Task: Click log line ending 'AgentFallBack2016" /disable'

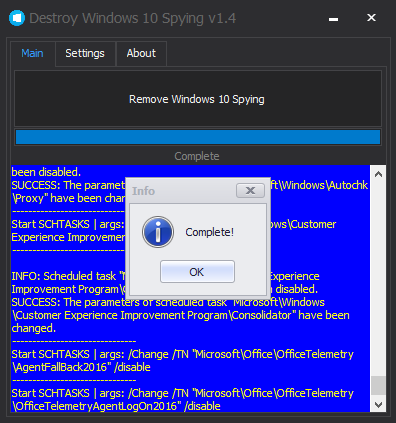Action: pos(81,367)
